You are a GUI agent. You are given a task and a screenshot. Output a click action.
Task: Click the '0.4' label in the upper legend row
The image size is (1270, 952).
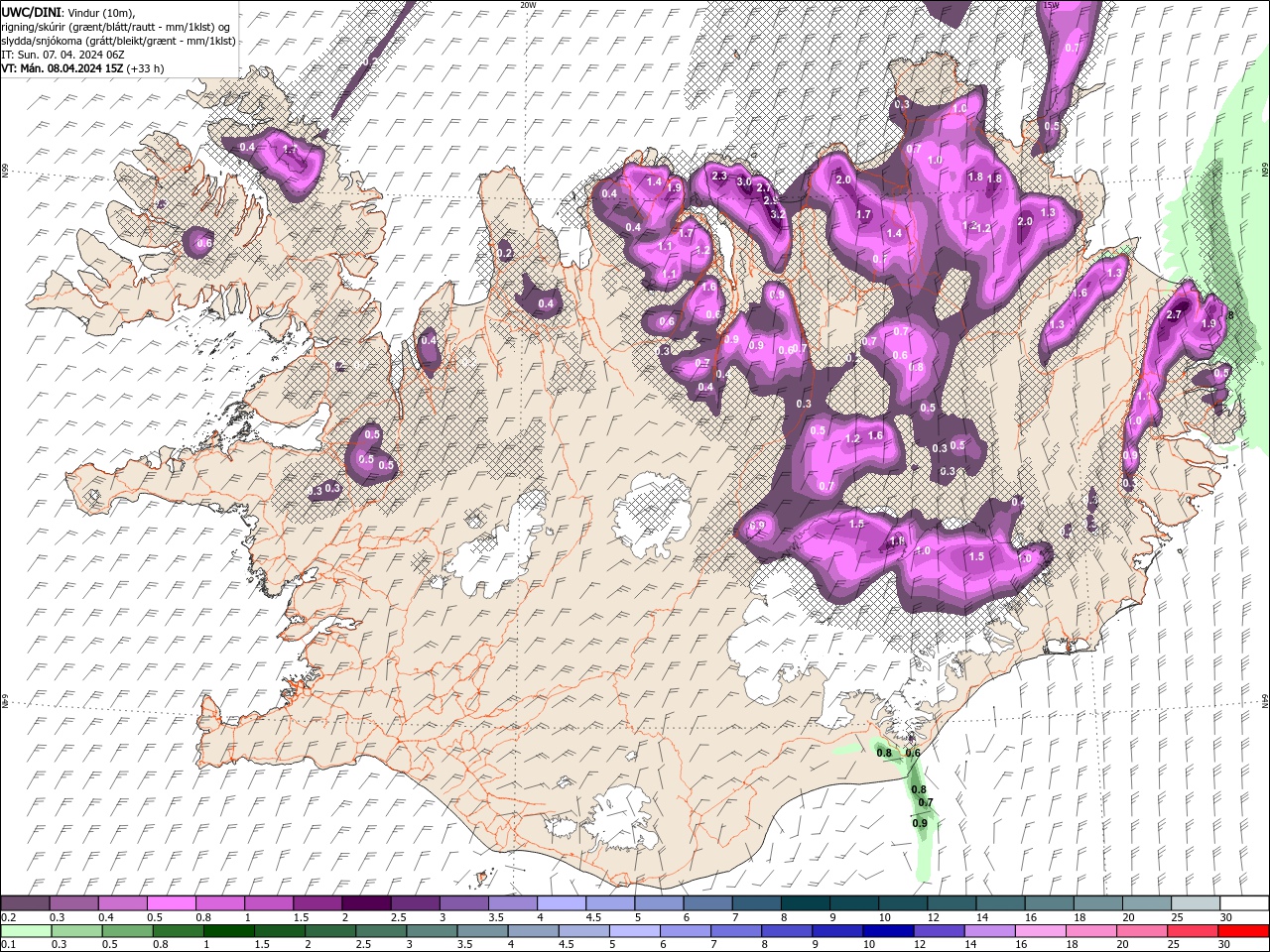[106, 917]
